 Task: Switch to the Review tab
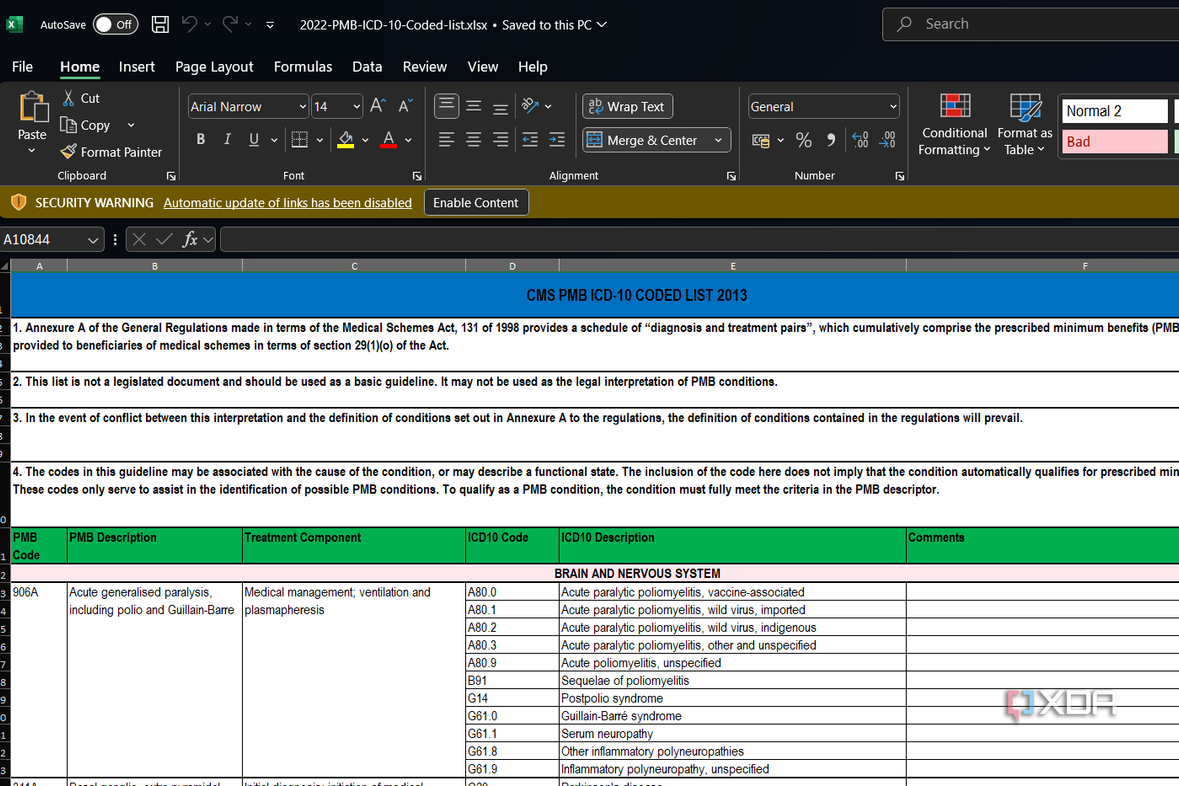click(x=425, y=66)
